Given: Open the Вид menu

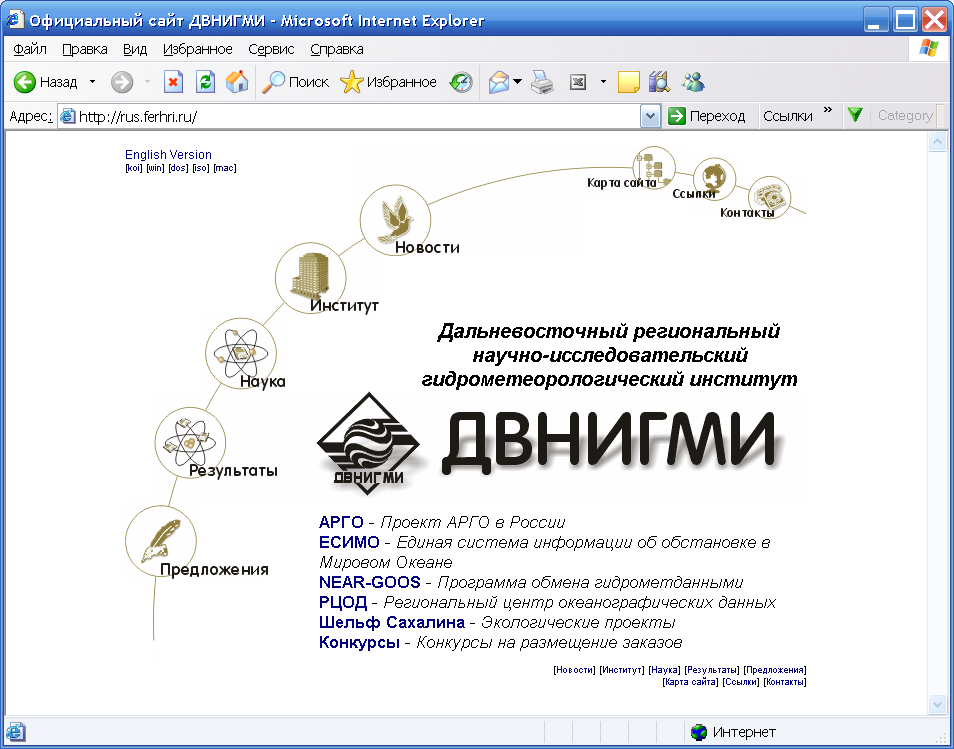Looking at the screenshot, I should coord(135,49).
